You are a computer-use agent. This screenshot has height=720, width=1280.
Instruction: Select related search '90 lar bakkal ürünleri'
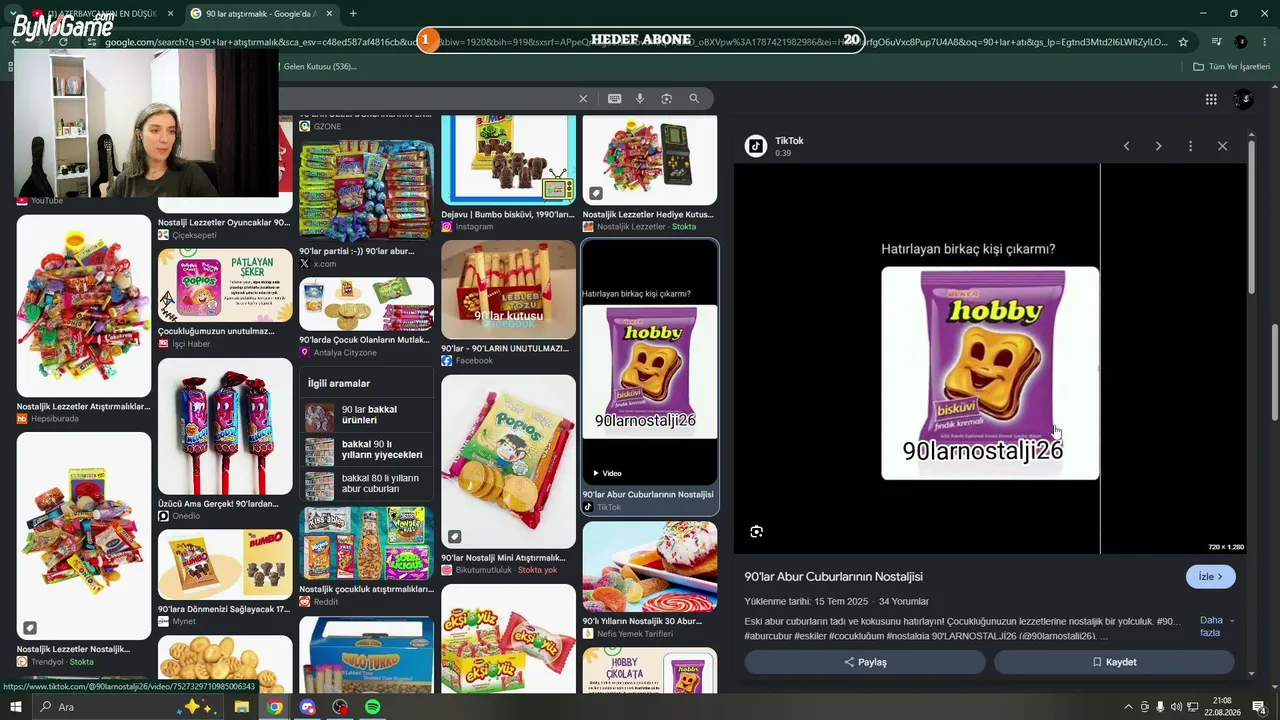point(366,415)
